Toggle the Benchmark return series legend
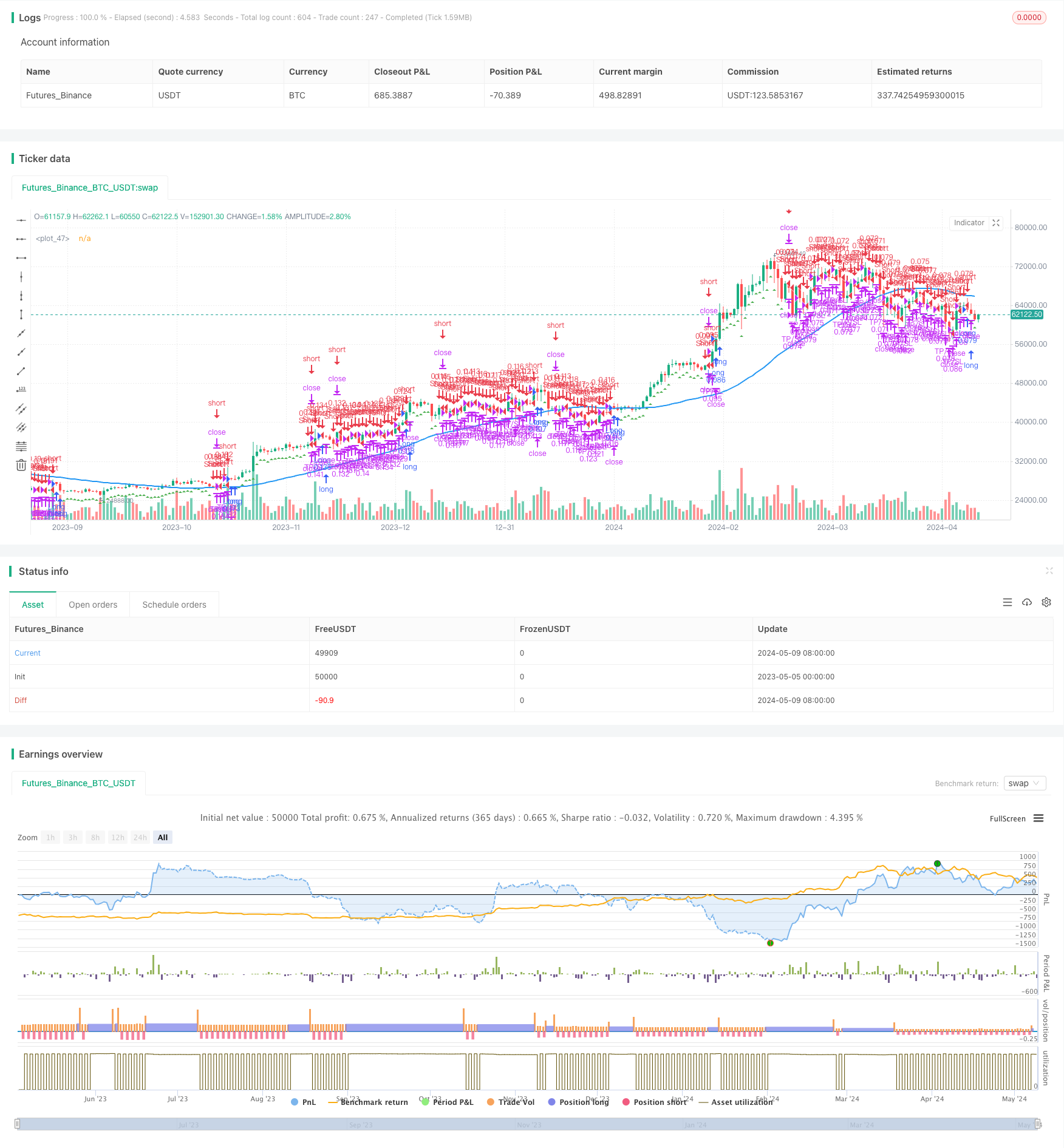1064x1148 pixels. 368,1102
